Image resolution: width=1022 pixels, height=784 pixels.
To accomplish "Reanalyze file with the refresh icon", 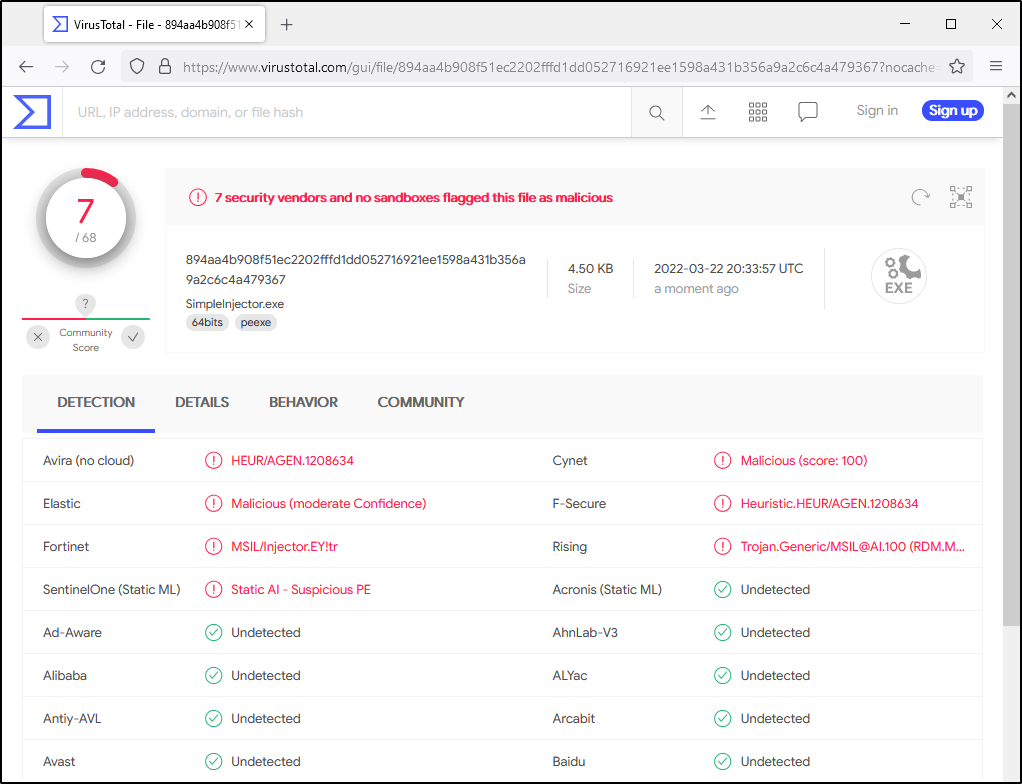I will 920,197.
